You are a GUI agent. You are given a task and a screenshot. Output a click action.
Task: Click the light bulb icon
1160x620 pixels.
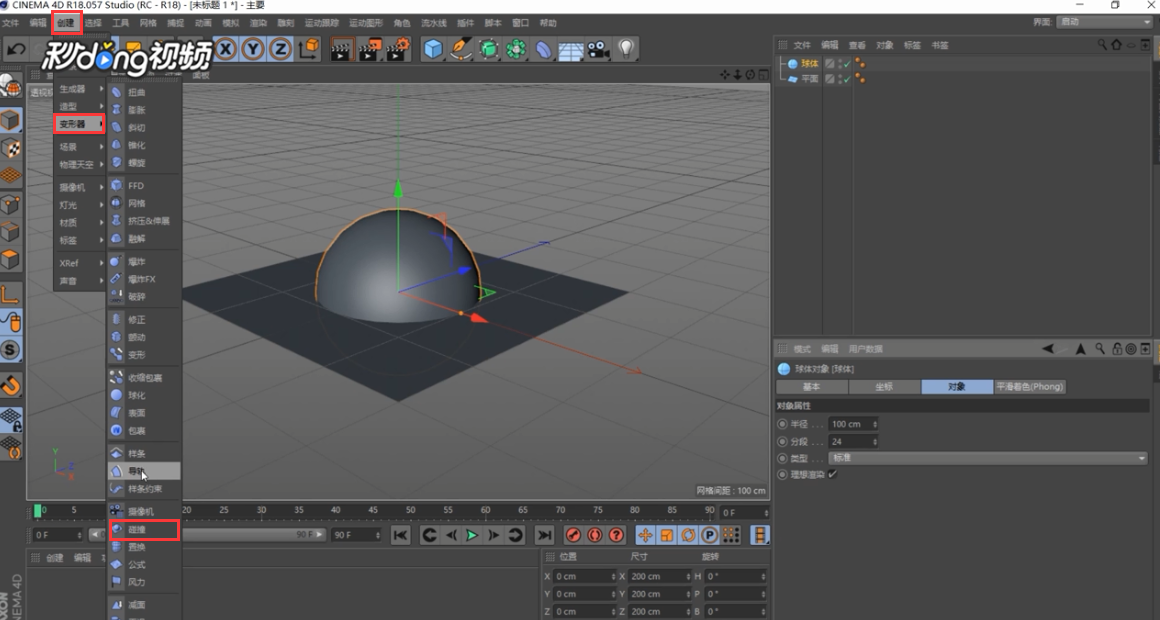626,48
